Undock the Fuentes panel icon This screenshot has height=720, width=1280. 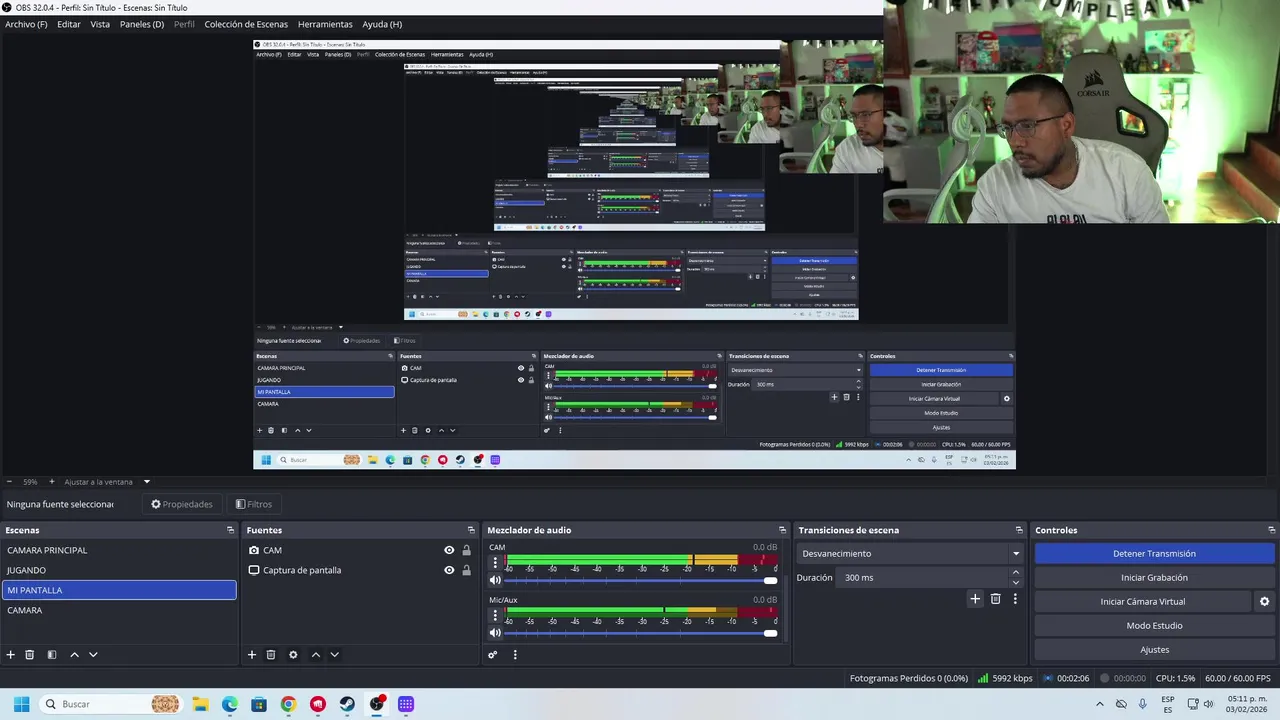pyautogui.click(x=471, y=530)
